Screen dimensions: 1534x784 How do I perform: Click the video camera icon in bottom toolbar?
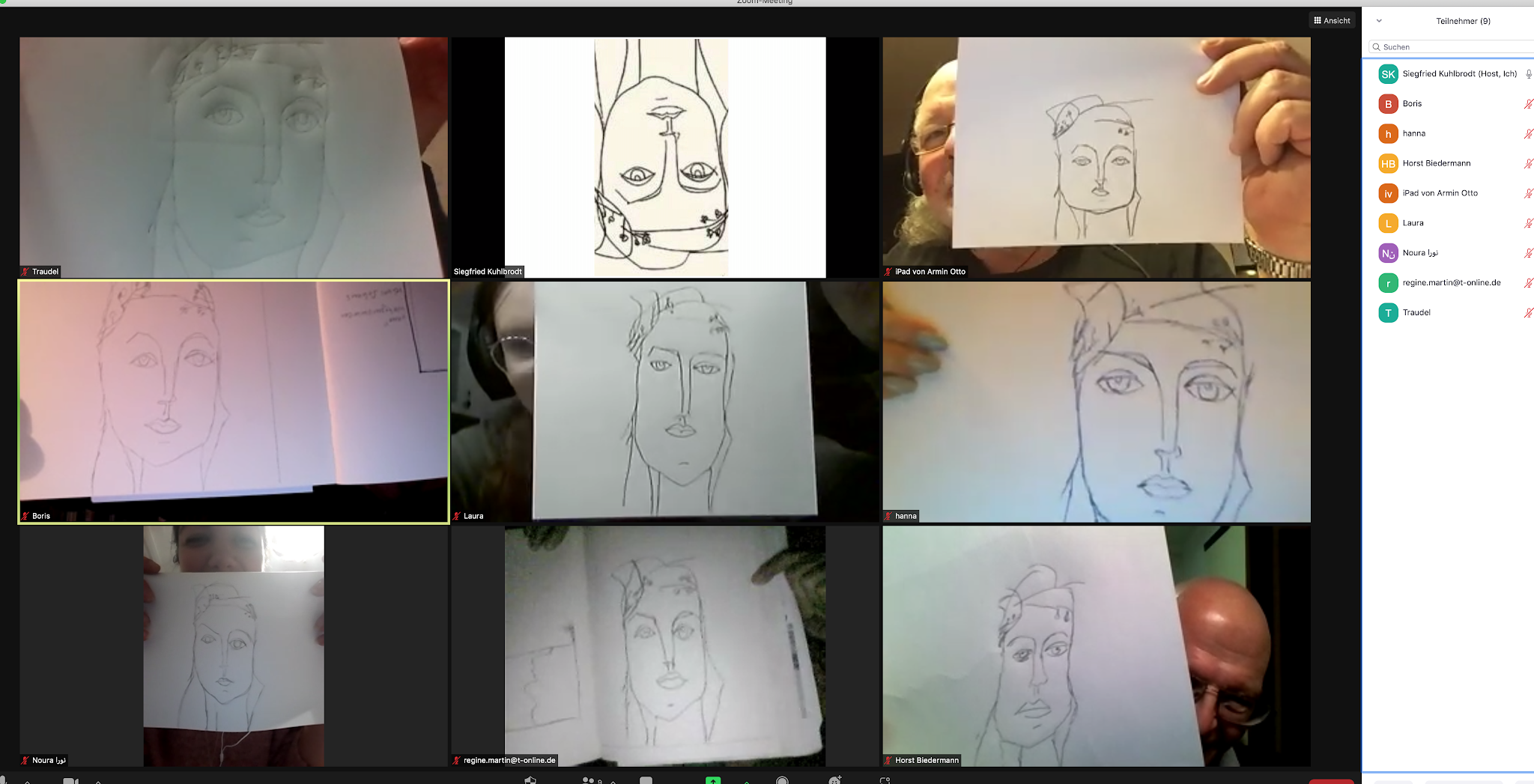click(x=70, y=780)
